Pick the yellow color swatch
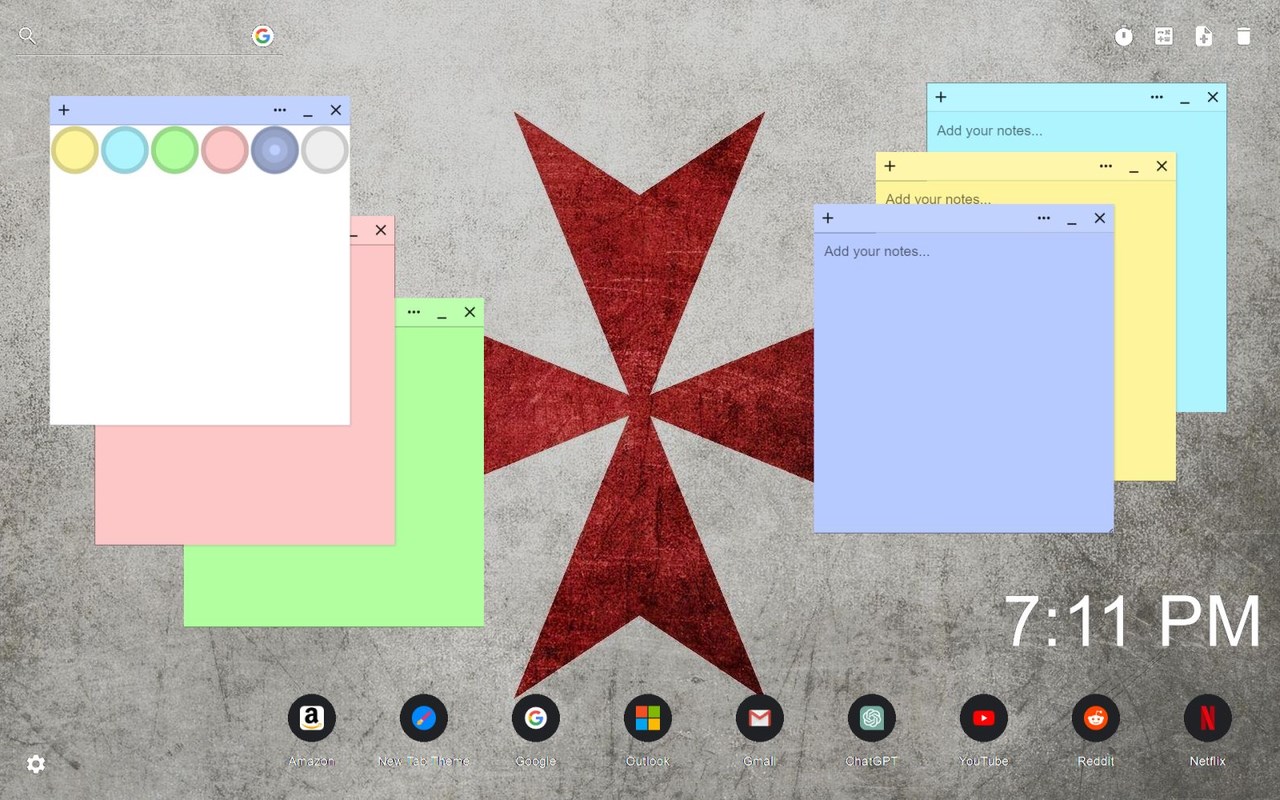Image resolution: width=1280 pixels, height=800 pixels. [x=75, y=150]
